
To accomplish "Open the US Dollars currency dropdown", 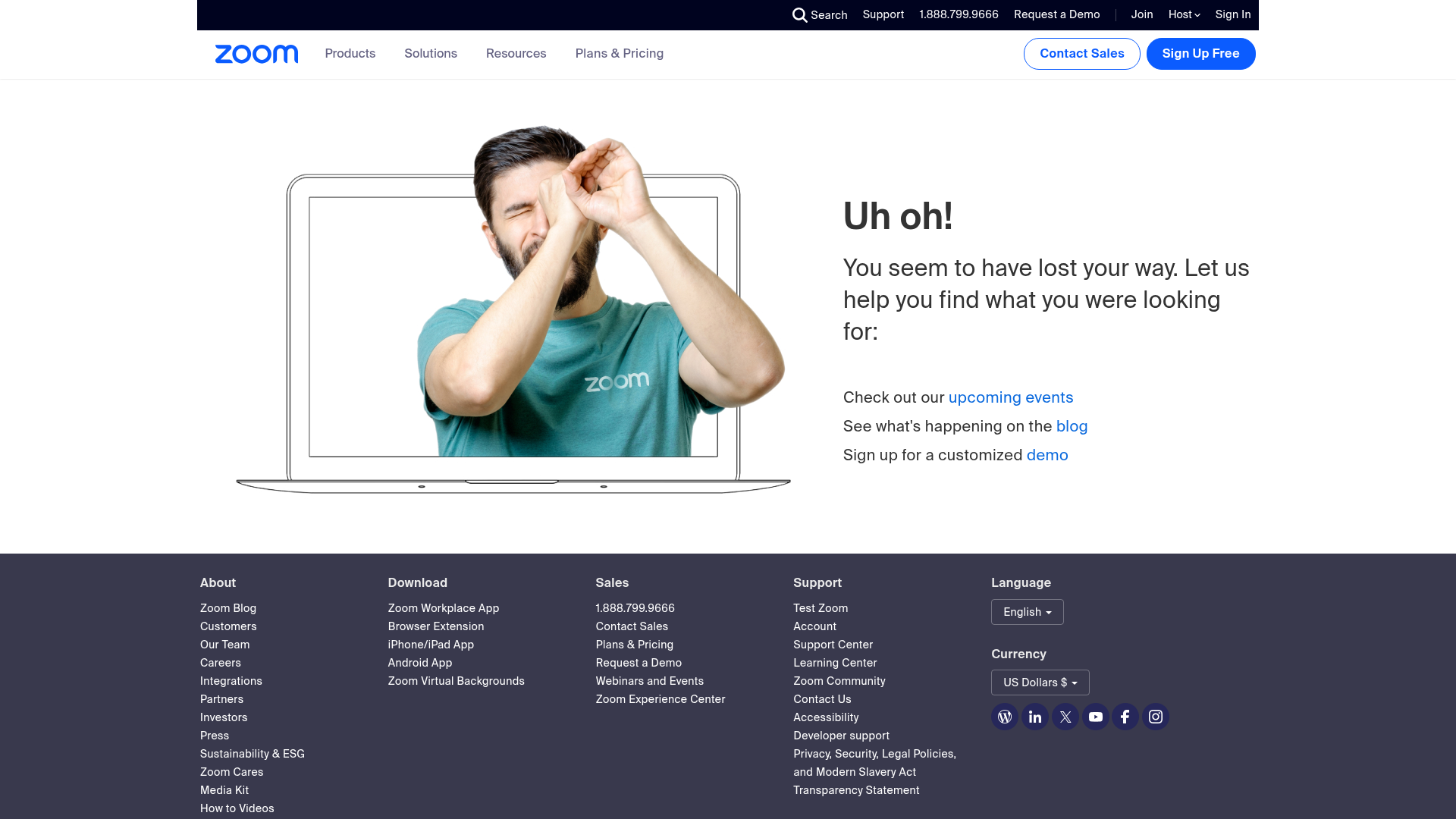I will click(x=1040, y=682).
